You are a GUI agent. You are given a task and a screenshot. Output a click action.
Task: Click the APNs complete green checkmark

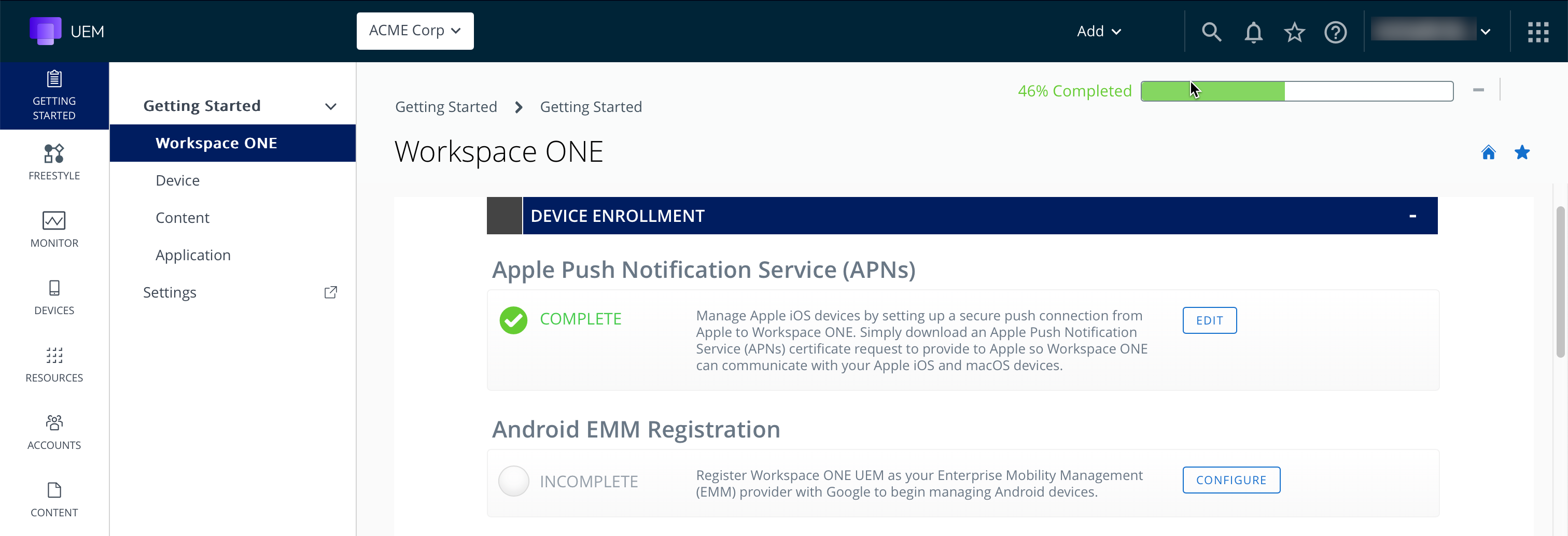(x=513, y=320)
